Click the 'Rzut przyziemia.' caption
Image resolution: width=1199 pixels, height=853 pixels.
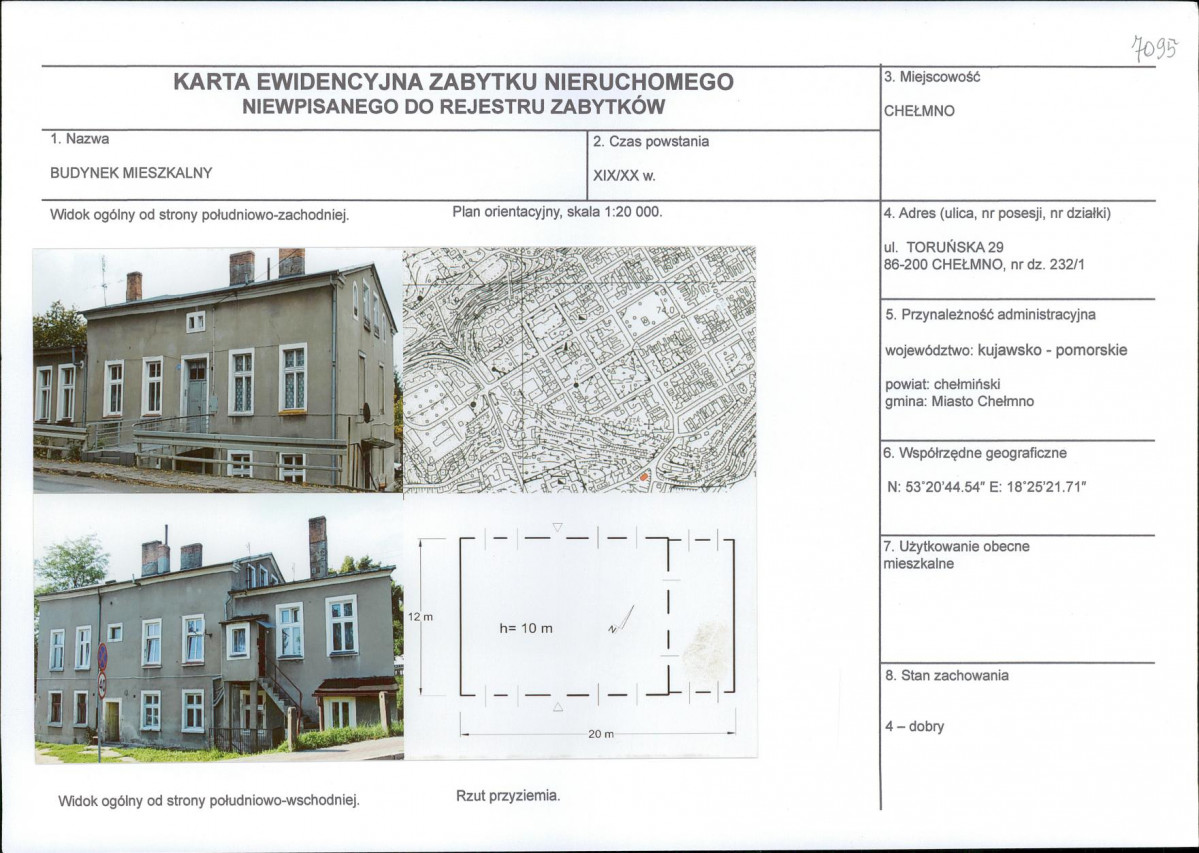pyautogui.click(x=508, y=796)
